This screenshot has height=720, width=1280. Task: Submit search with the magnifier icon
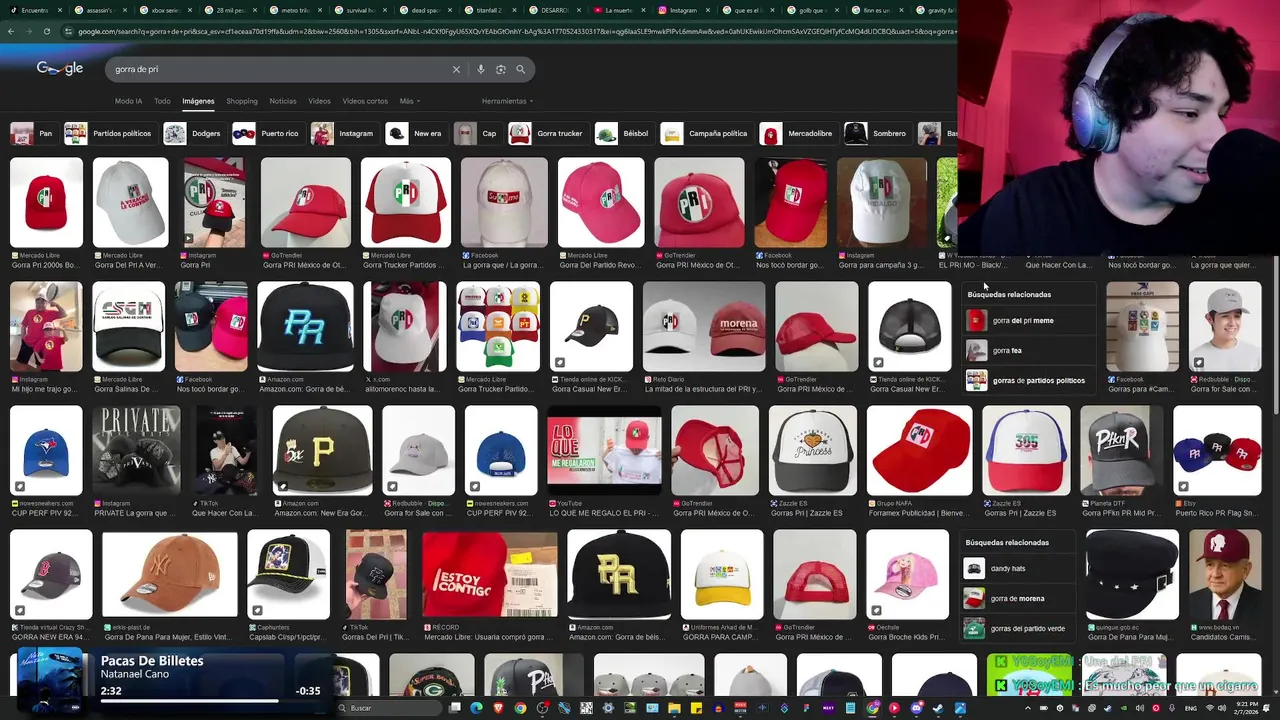click(x=521, y=69)
